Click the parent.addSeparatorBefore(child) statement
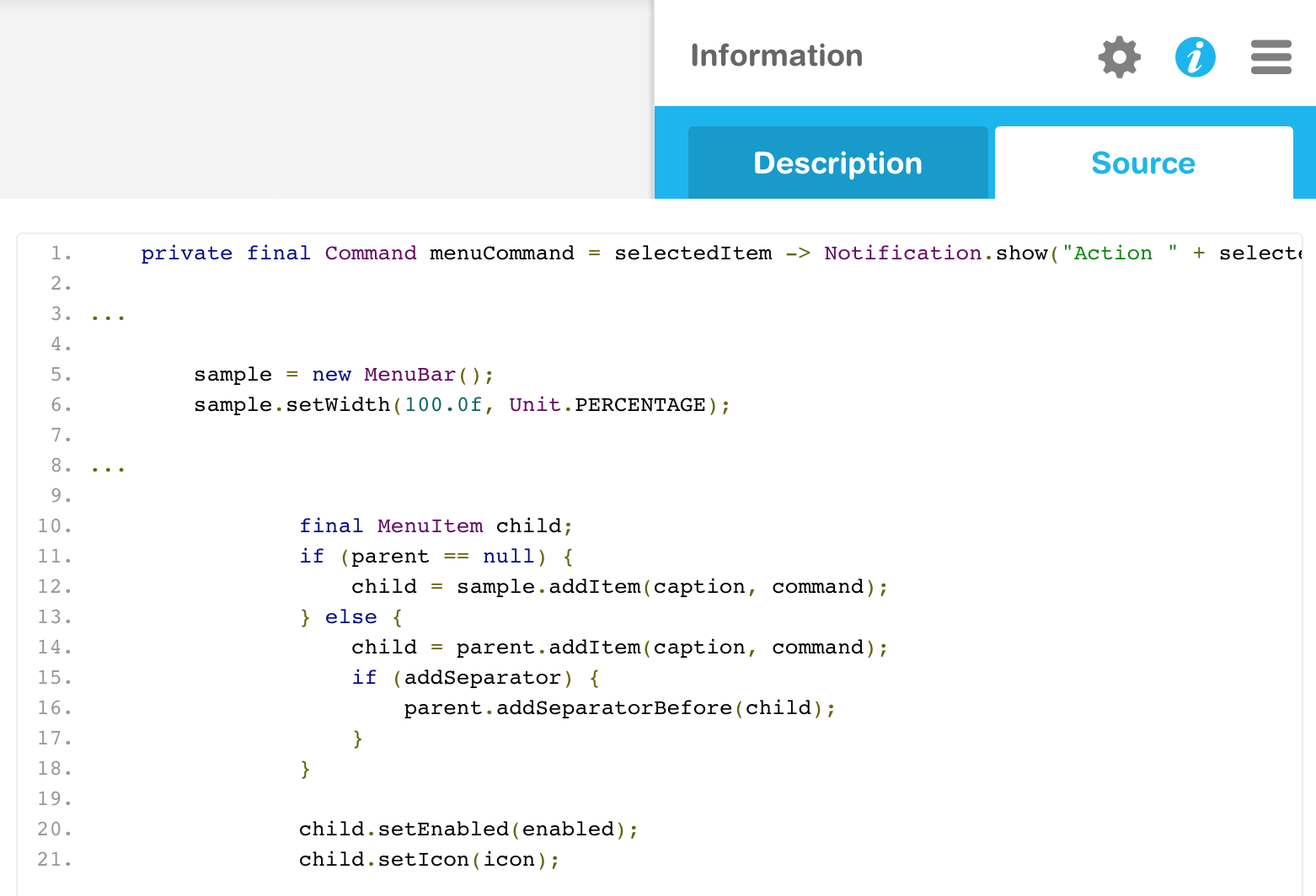This screenshot has height=896, width=1316. click(x=619, y=708)
